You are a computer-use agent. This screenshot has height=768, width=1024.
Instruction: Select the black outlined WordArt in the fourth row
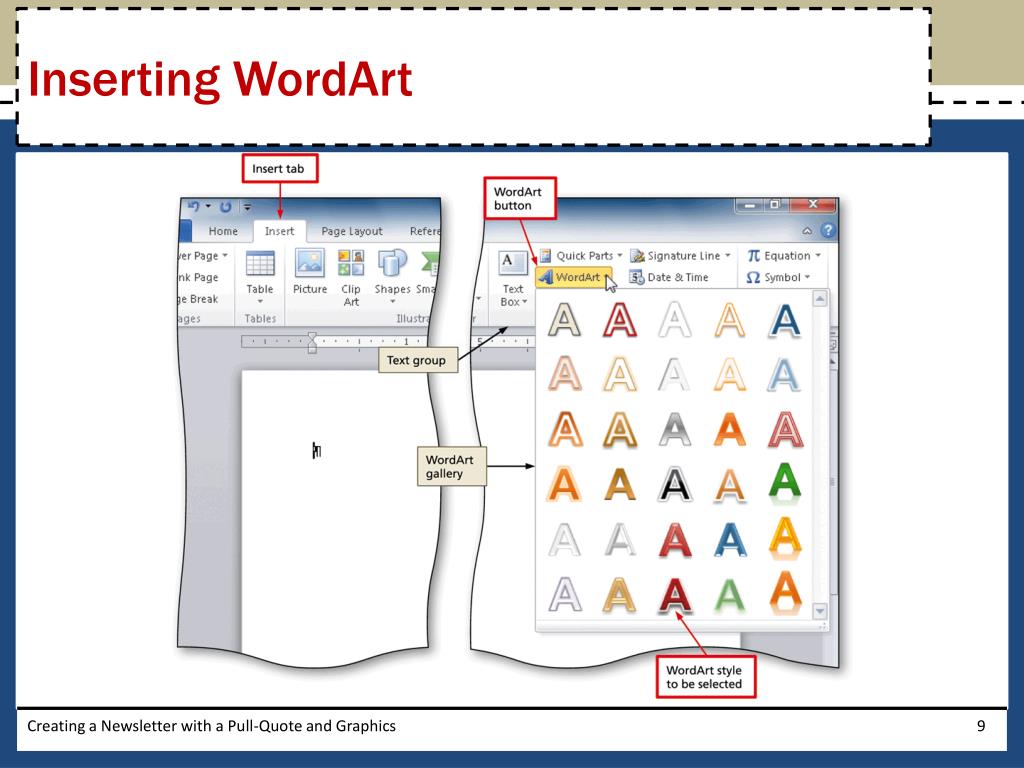[675, 485]
